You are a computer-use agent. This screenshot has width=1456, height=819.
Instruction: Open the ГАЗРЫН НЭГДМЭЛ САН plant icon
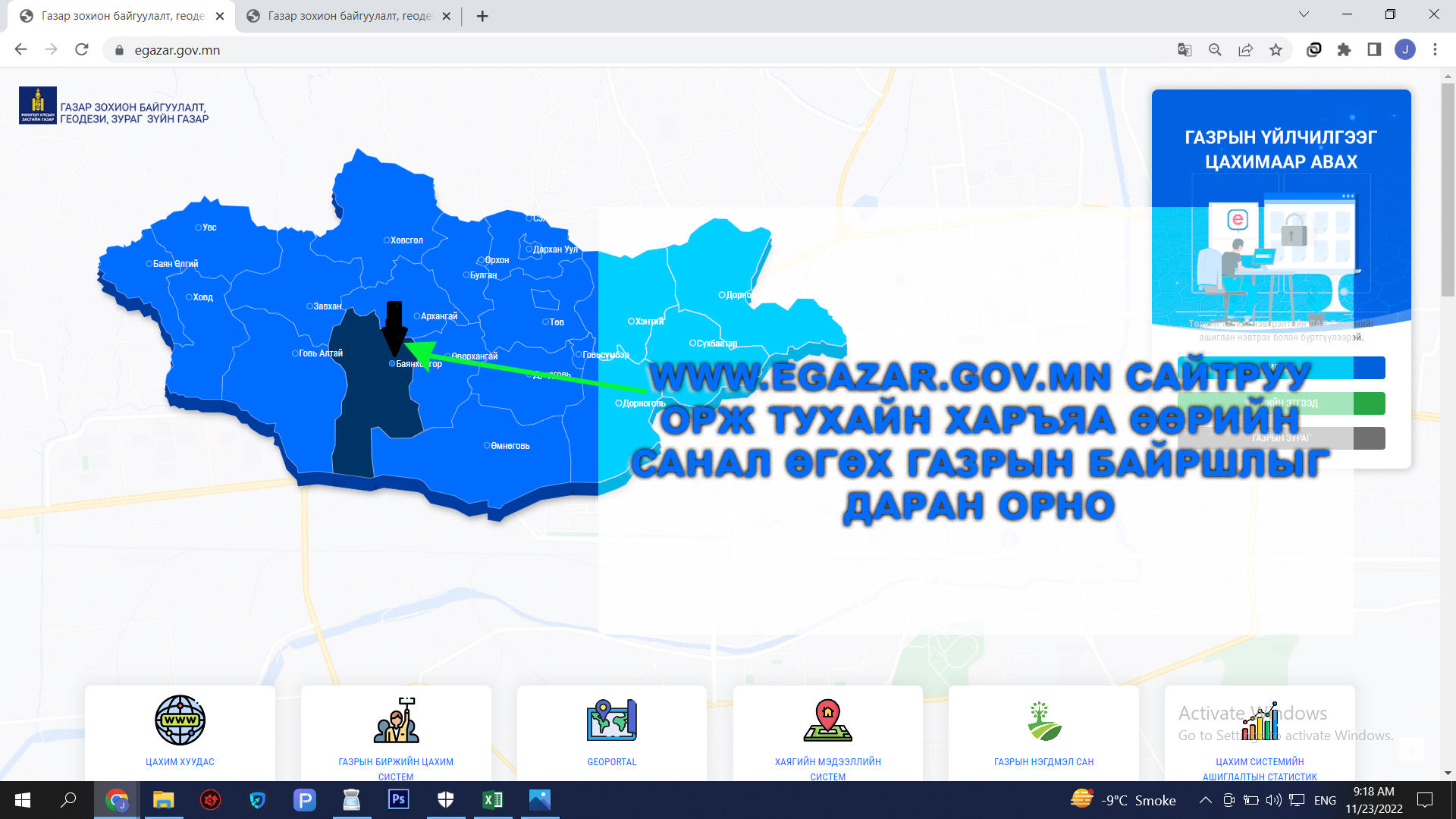[1044, 720]
